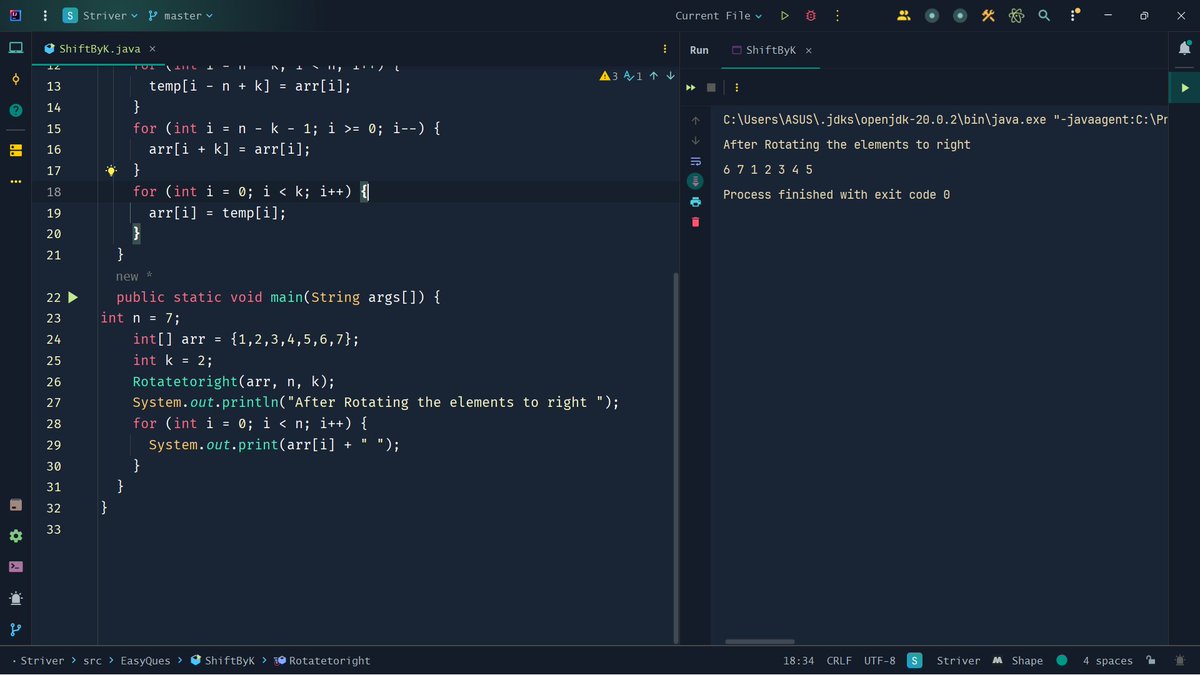The width and height of the screenshot is (1200, 675).
Task: Toggle the teal circle indicator in status bar
Action: (1061, 660)
